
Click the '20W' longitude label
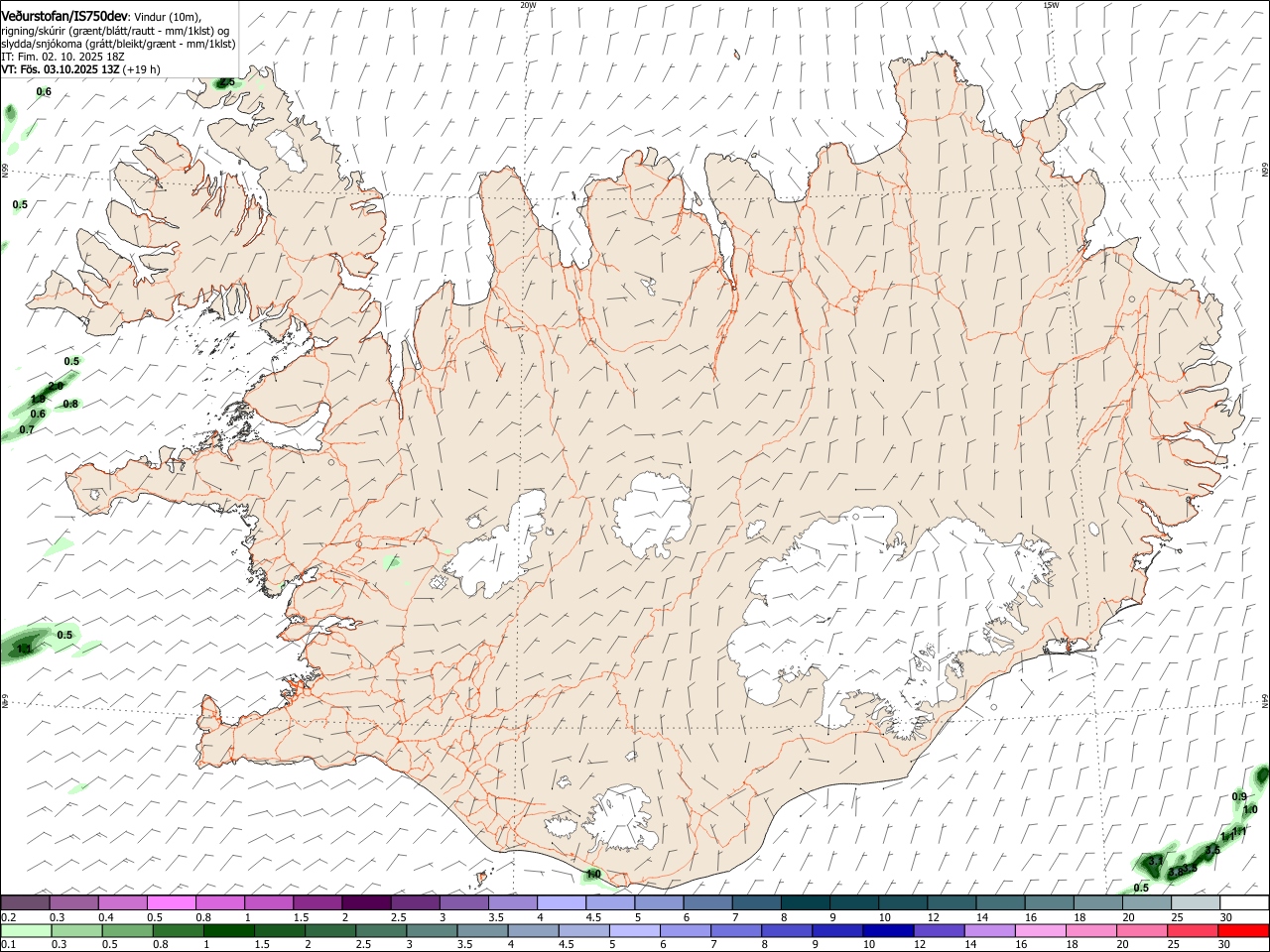coord(528,5)
